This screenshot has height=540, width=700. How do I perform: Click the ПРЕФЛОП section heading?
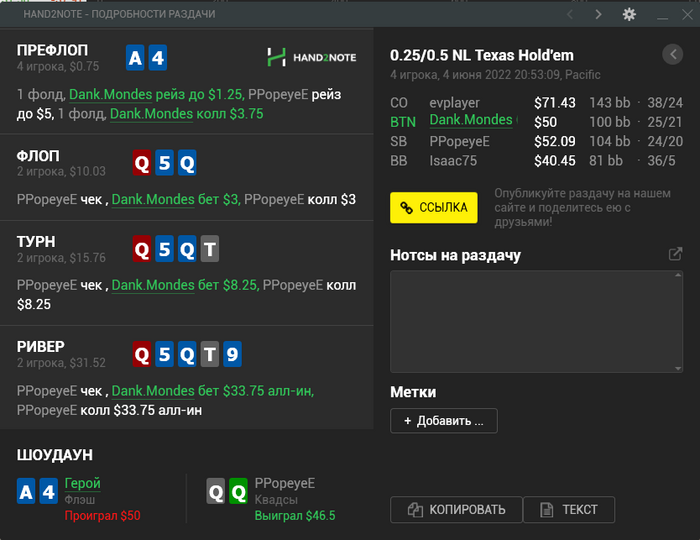[x=52, y=50]
